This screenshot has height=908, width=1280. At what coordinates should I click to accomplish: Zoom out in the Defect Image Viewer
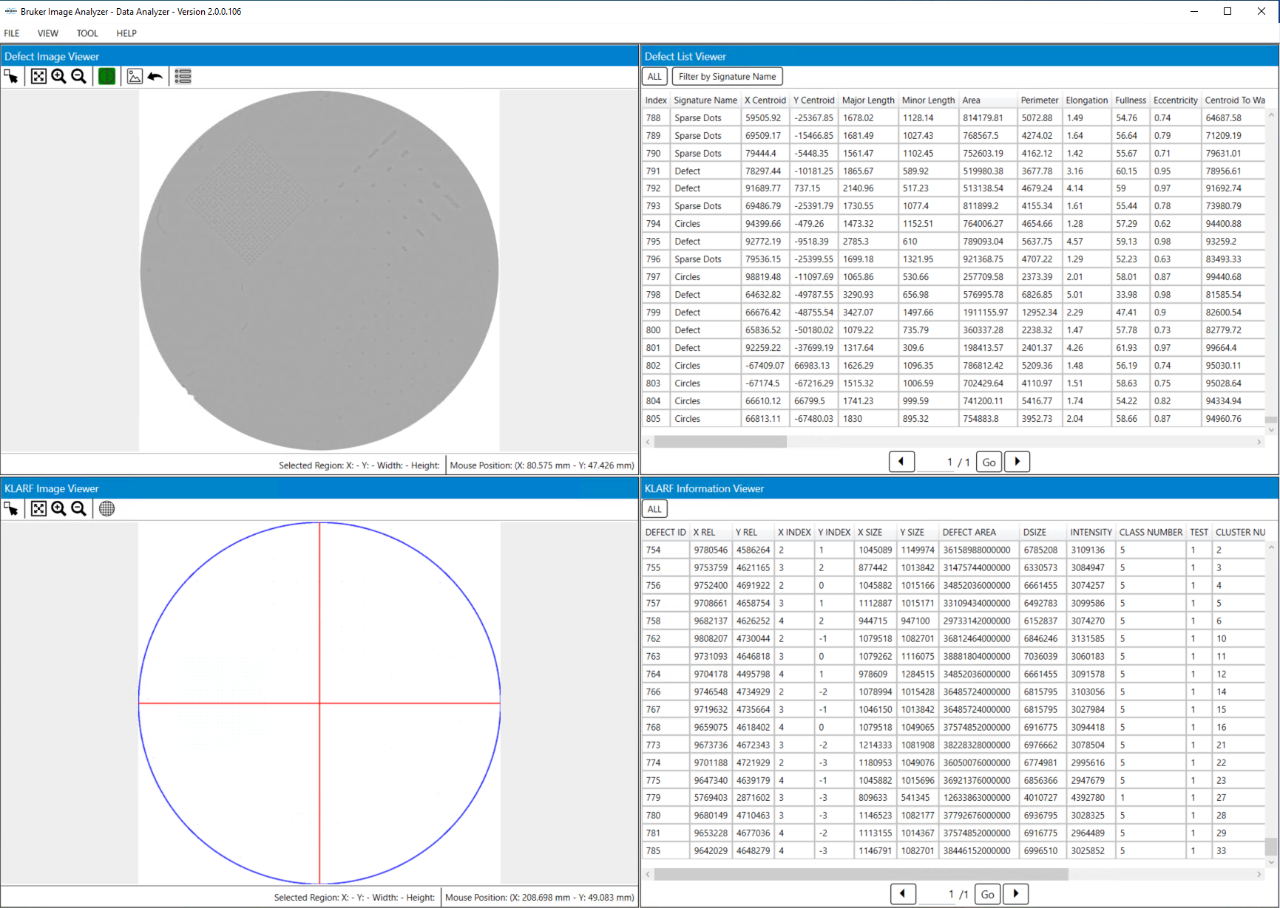point(78,77)
